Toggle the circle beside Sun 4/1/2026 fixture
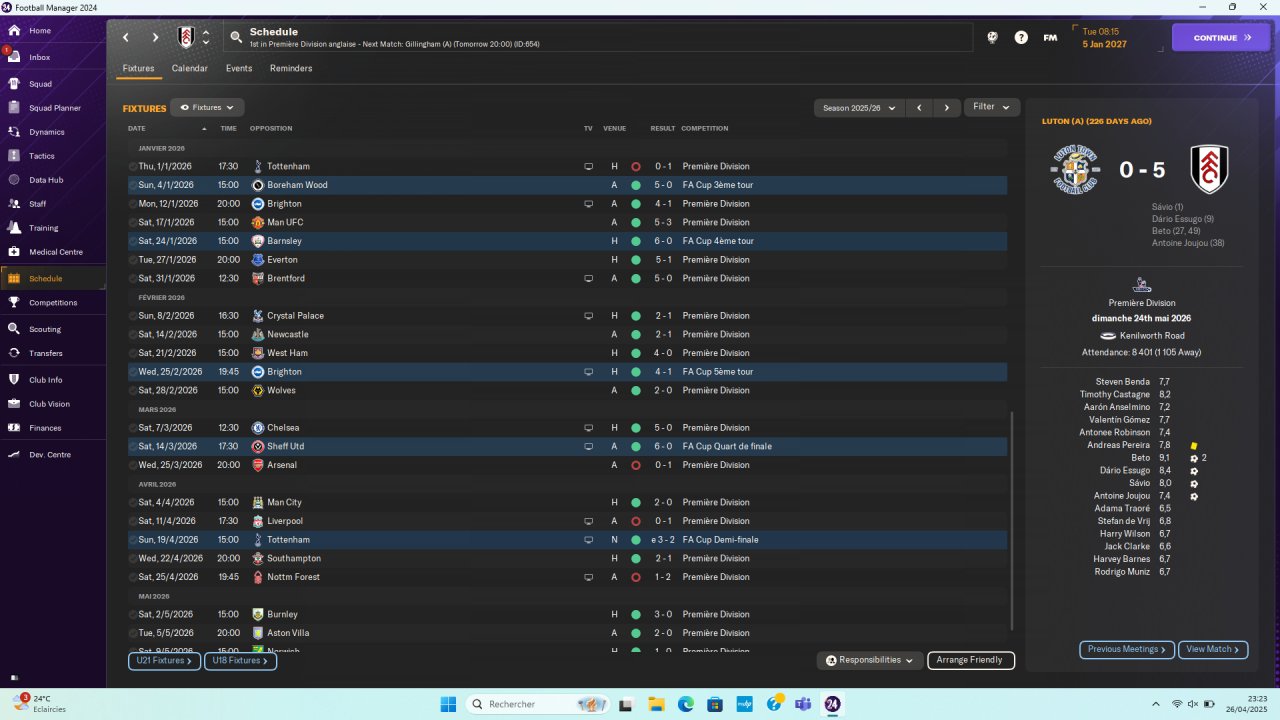 133,185
